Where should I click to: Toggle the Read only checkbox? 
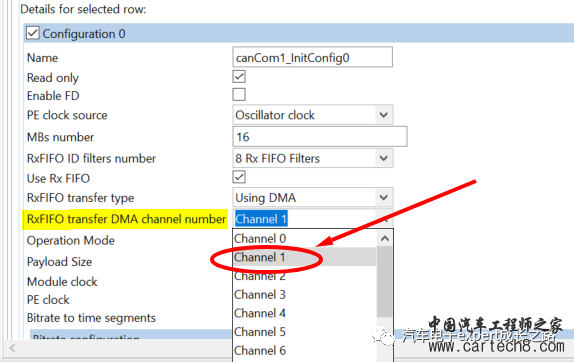point(239,77)
